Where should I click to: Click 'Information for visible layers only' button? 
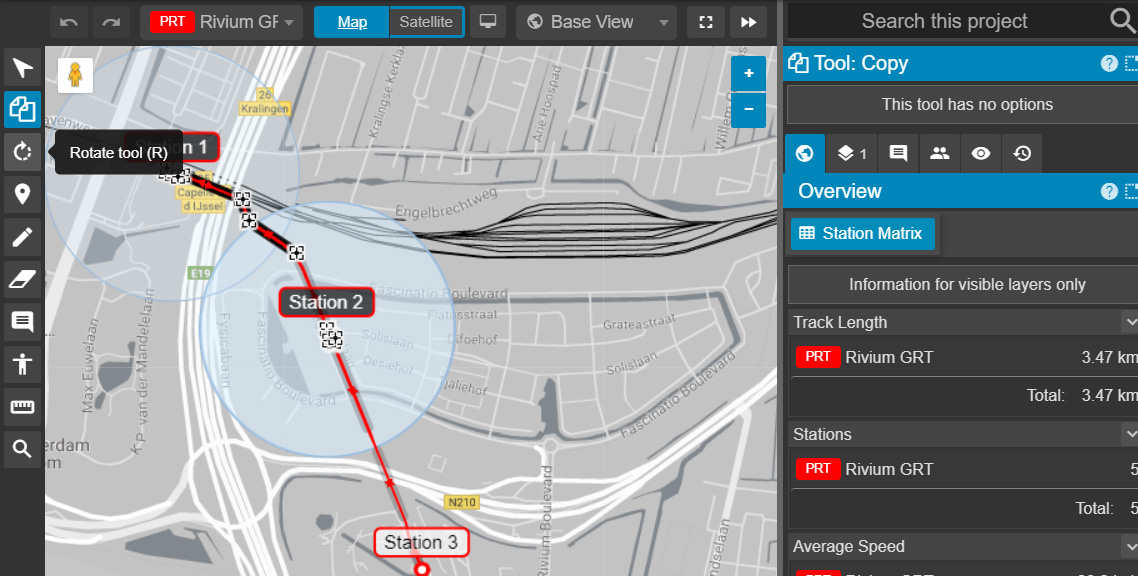tap(963, 284)
